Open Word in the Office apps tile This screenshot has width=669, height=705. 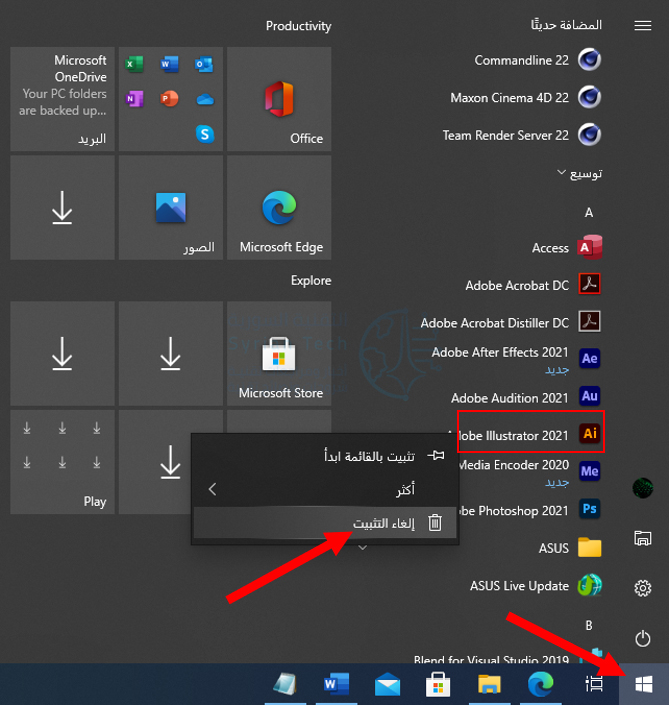tap(169, 64)
